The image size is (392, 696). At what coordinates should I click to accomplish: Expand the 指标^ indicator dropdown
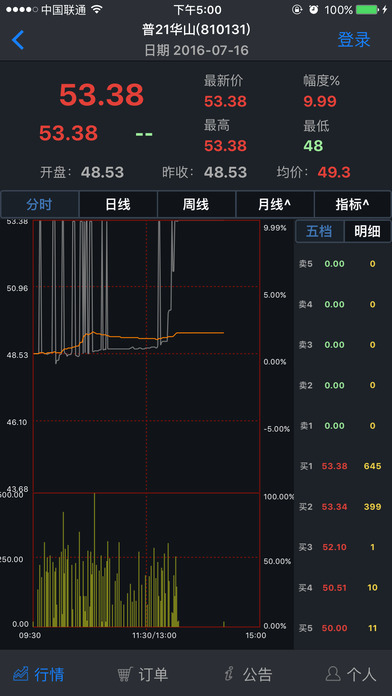pyautogui.click(x=352, y=205)
